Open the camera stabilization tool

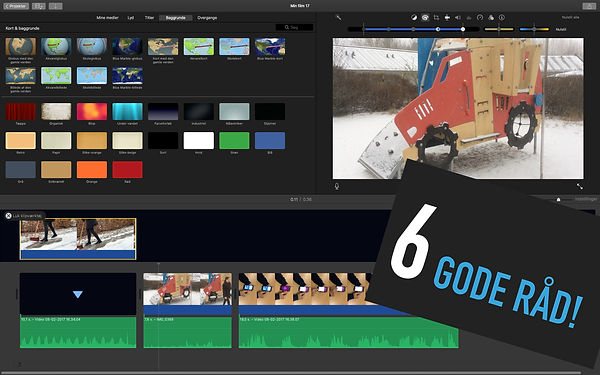point(447,18)
